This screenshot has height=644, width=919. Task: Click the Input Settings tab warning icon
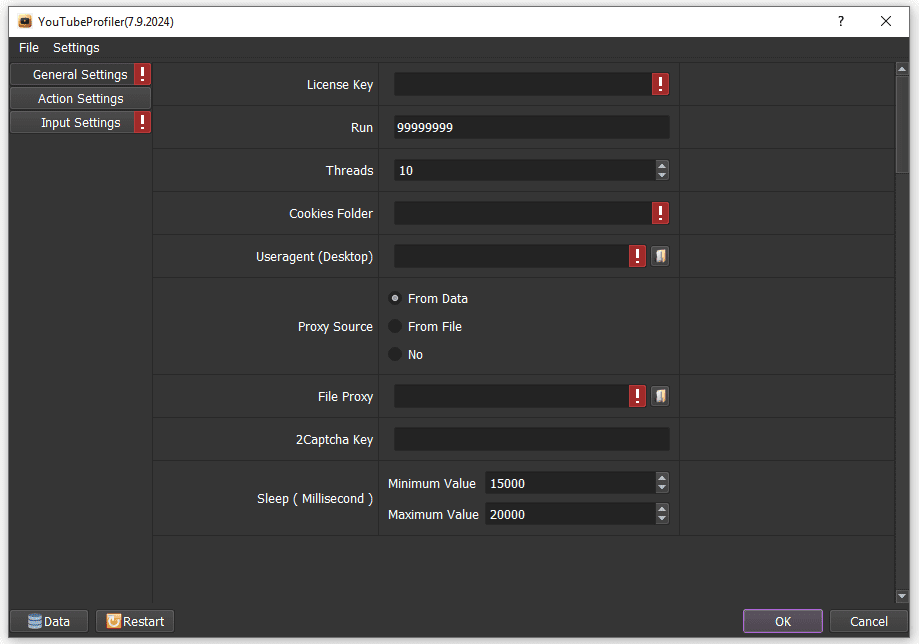click(x=142, y=122)
